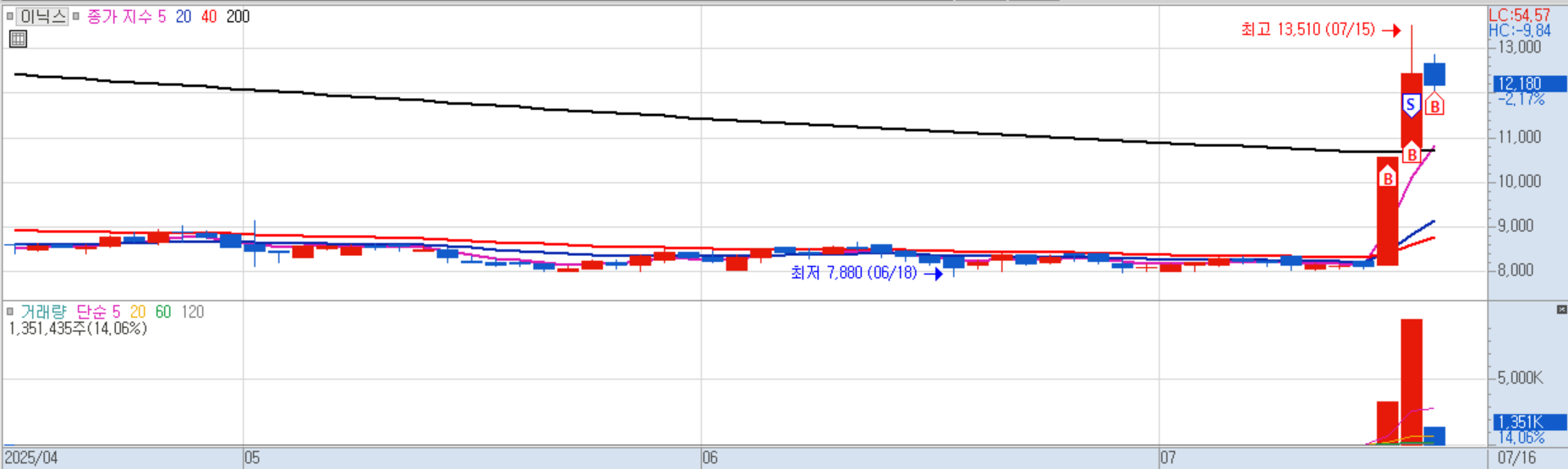Click the blue candle at the latest date

1434,74
